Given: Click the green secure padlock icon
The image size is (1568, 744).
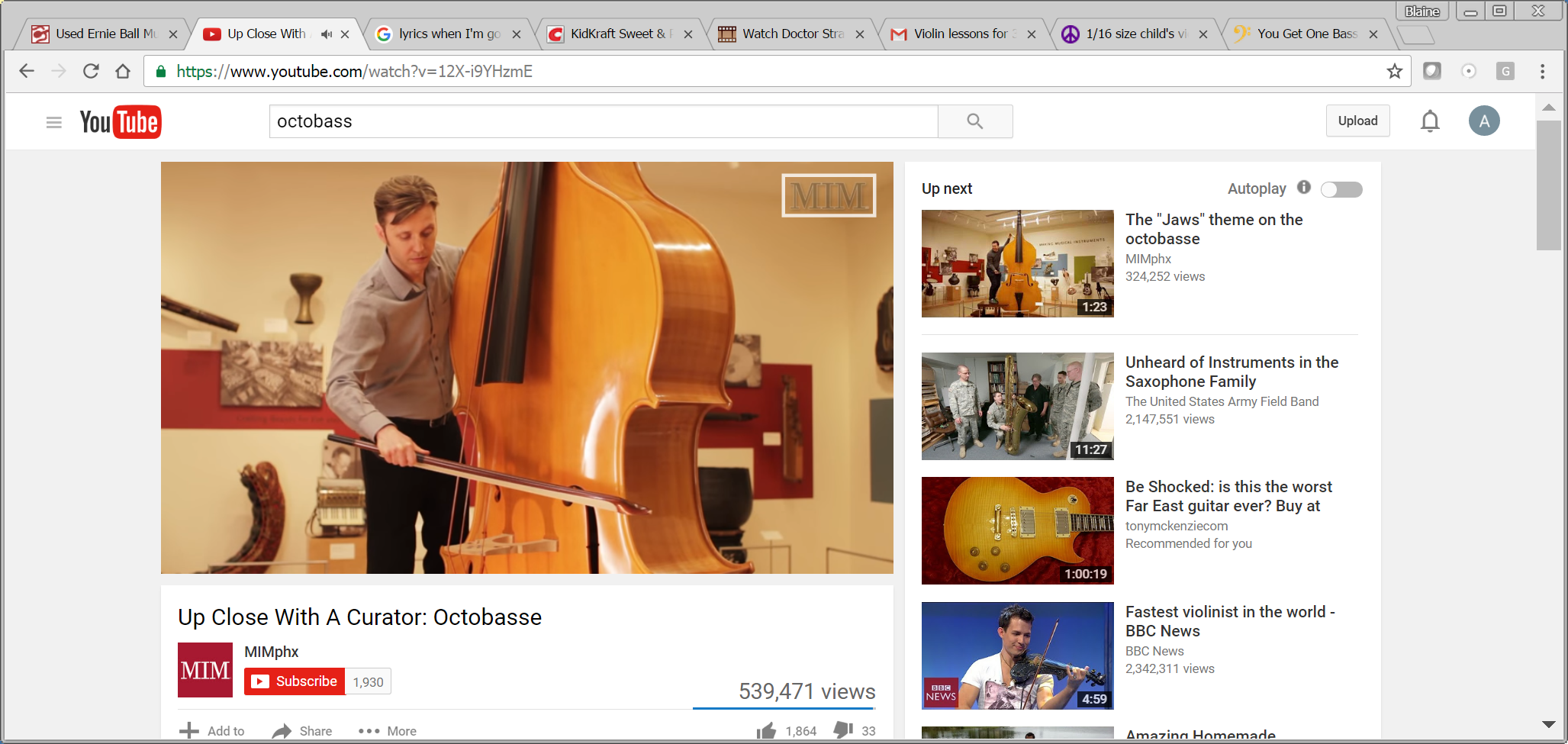Looking at the screenshot, I should click(x=160, y=71).
